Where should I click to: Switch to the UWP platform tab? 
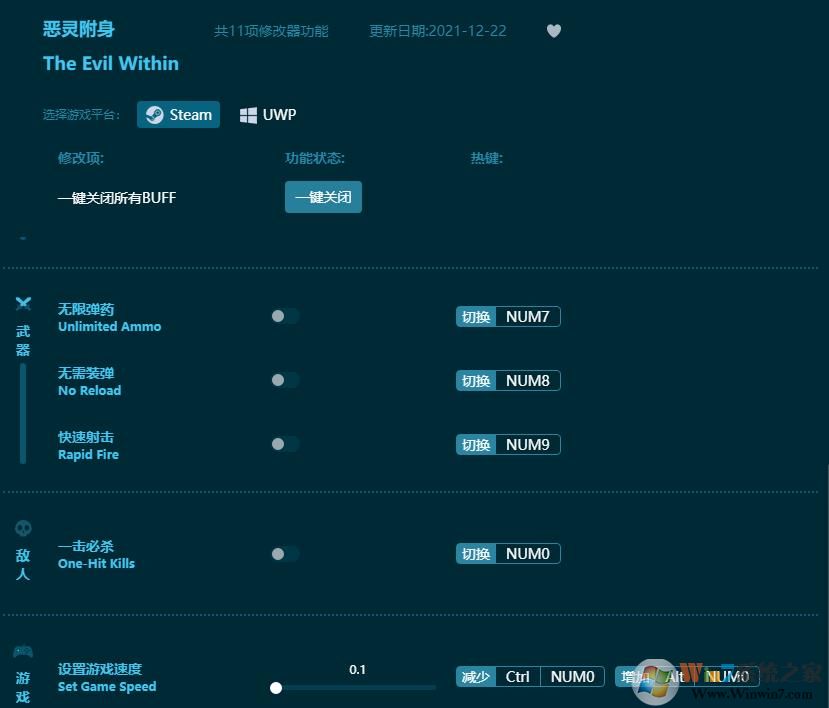click(267, 114)
